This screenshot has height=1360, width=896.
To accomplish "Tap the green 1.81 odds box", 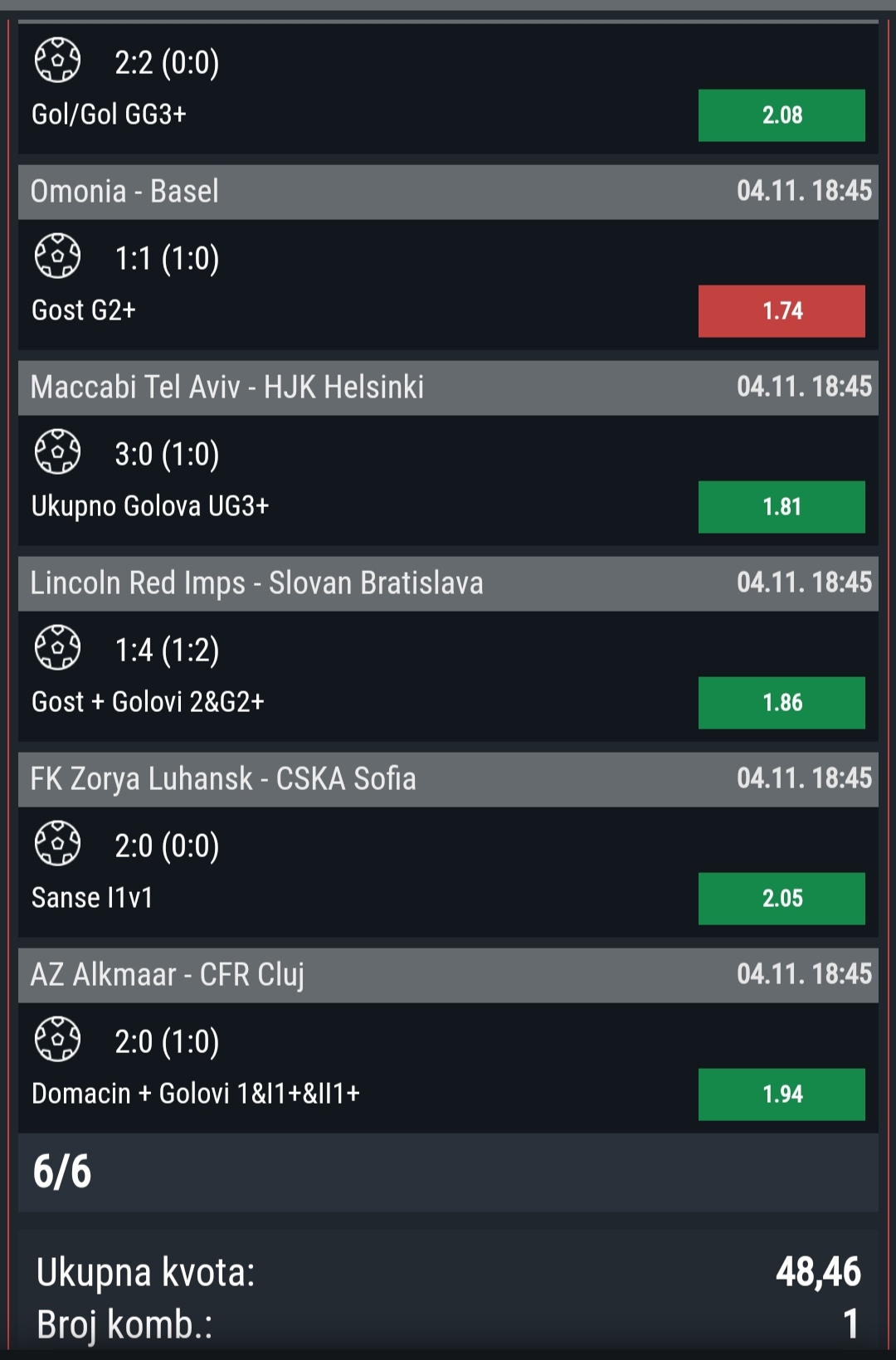I will (x=781, y=507).
